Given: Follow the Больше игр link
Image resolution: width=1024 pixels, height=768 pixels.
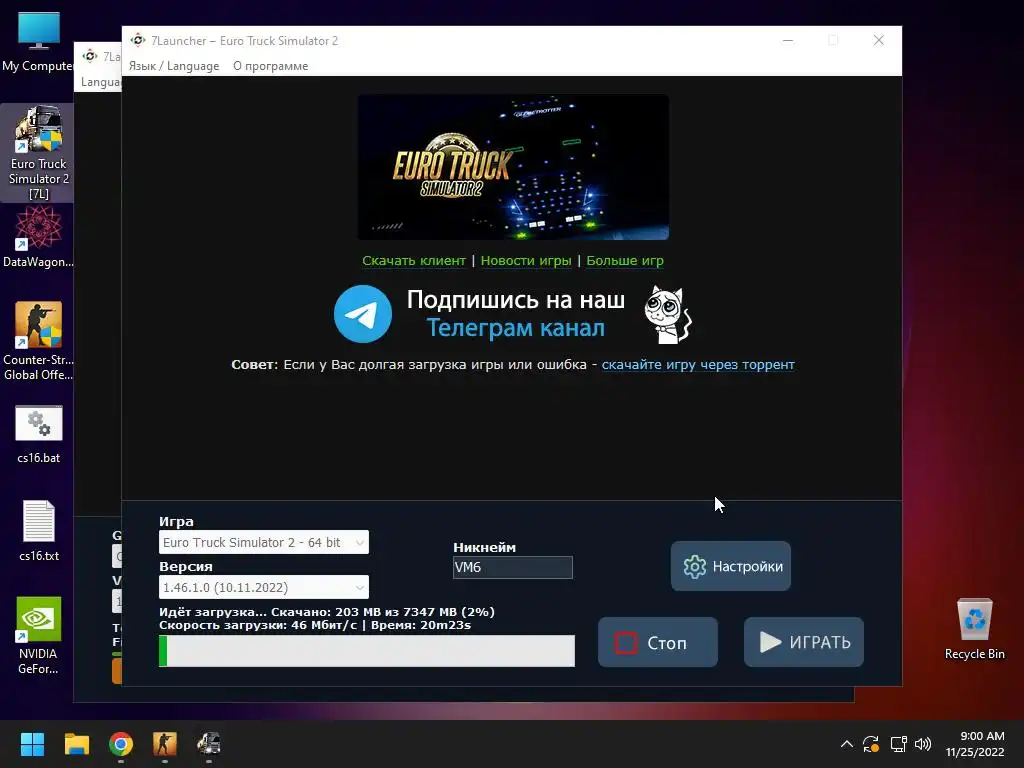Looking at the screenshot, I should (625, 261).
